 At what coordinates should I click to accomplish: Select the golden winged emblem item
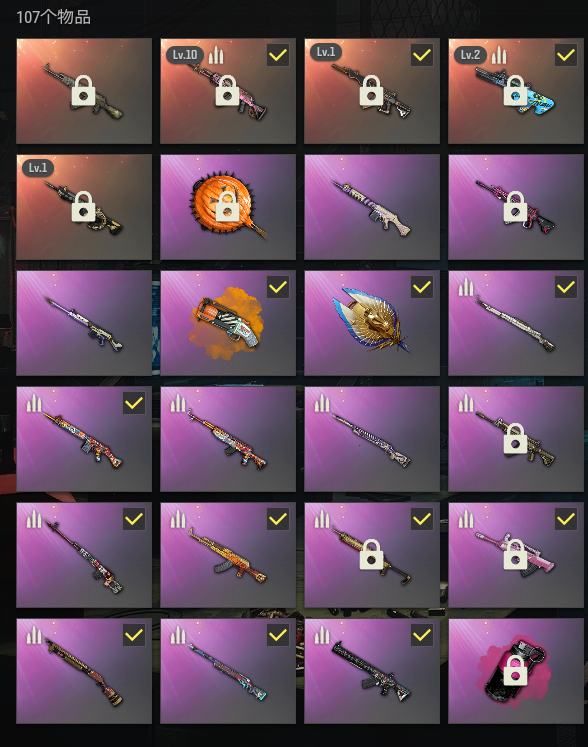[x=372, y=323]
